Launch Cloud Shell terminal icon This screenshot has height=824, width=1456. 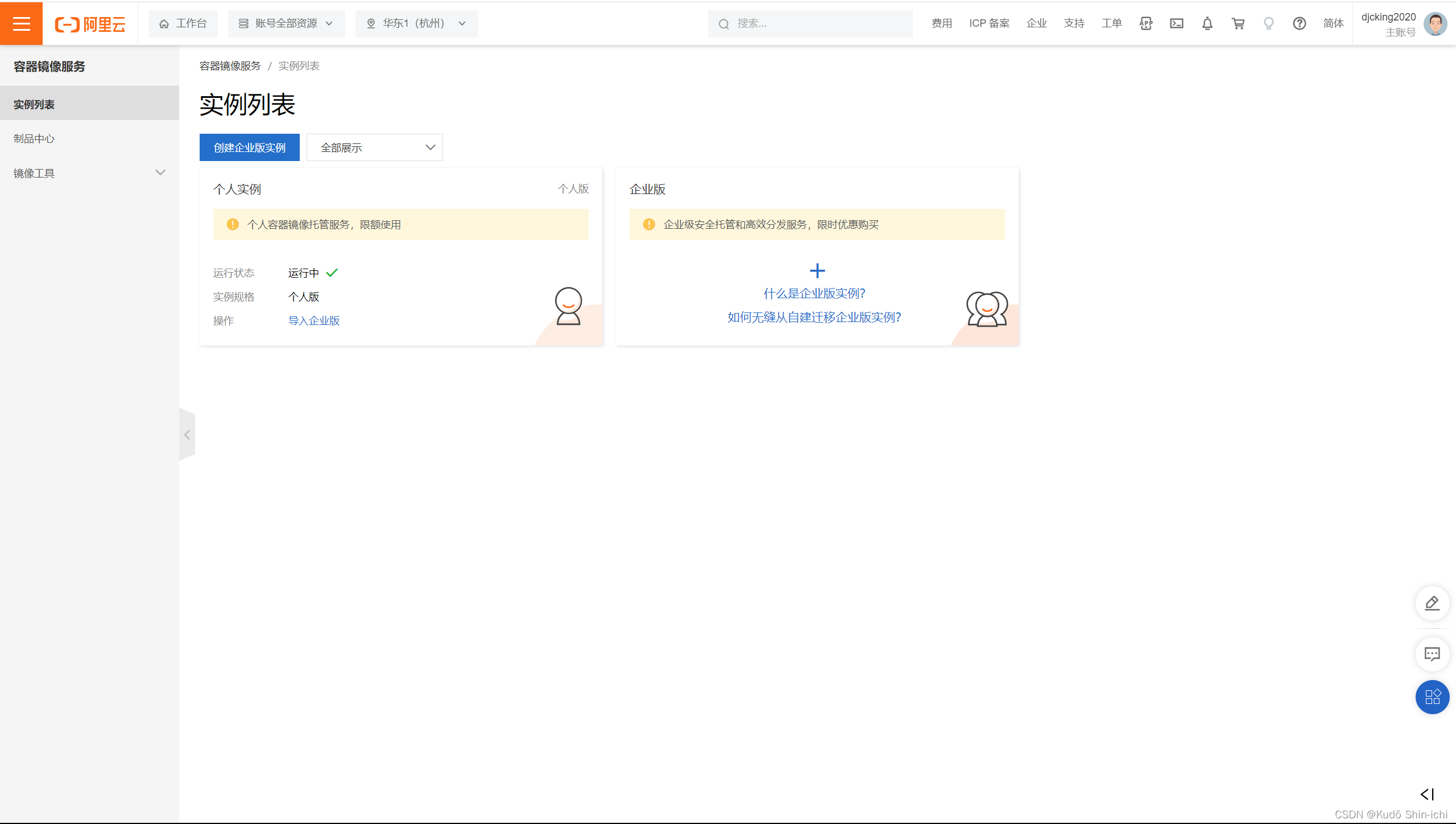click(1176, 23)
